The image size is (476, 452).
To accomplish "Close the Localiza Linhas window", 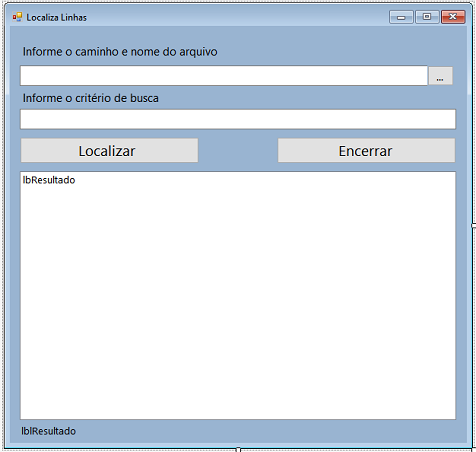I will tap(453, 17).
